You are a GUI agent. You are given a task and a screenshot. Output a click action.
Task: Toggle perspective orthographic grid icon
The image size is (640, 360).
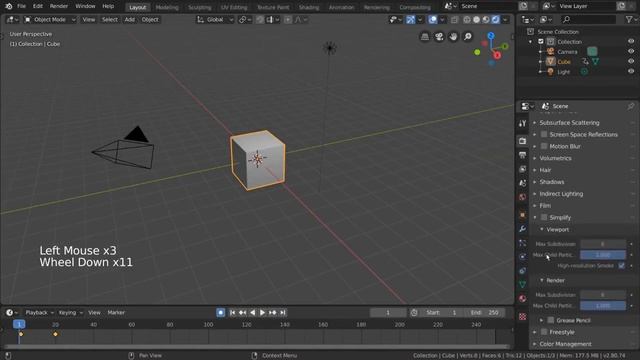[425, 37]
